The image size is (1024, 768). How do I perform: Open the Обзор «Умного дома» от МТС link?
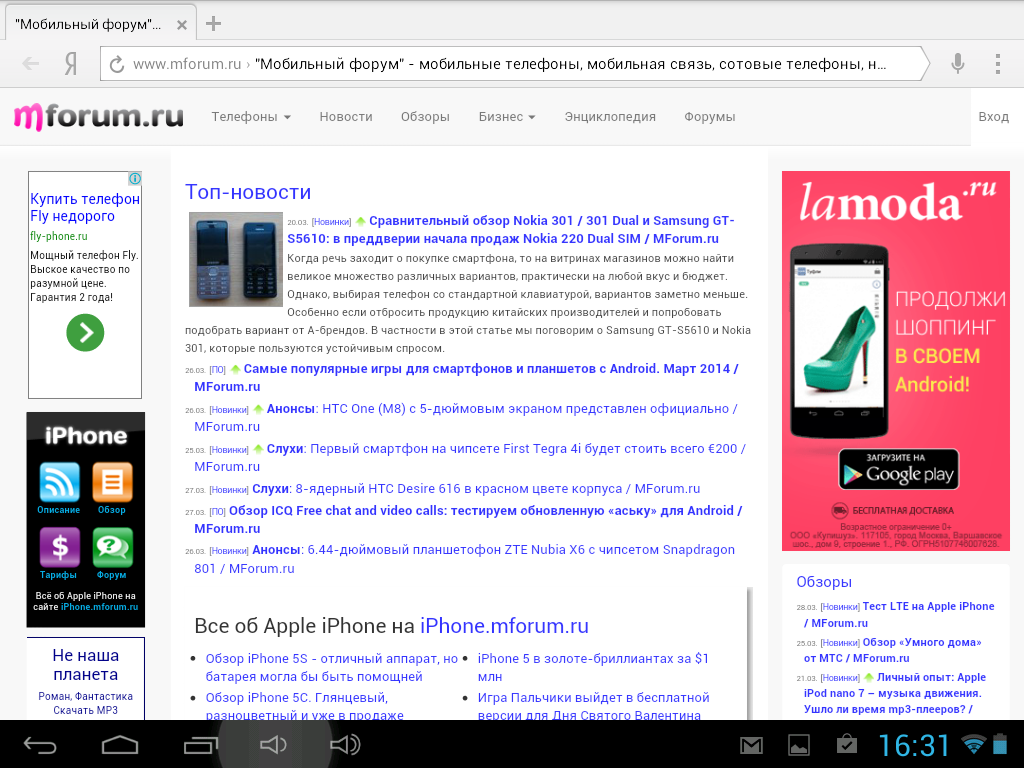click(x=893, y=650)
